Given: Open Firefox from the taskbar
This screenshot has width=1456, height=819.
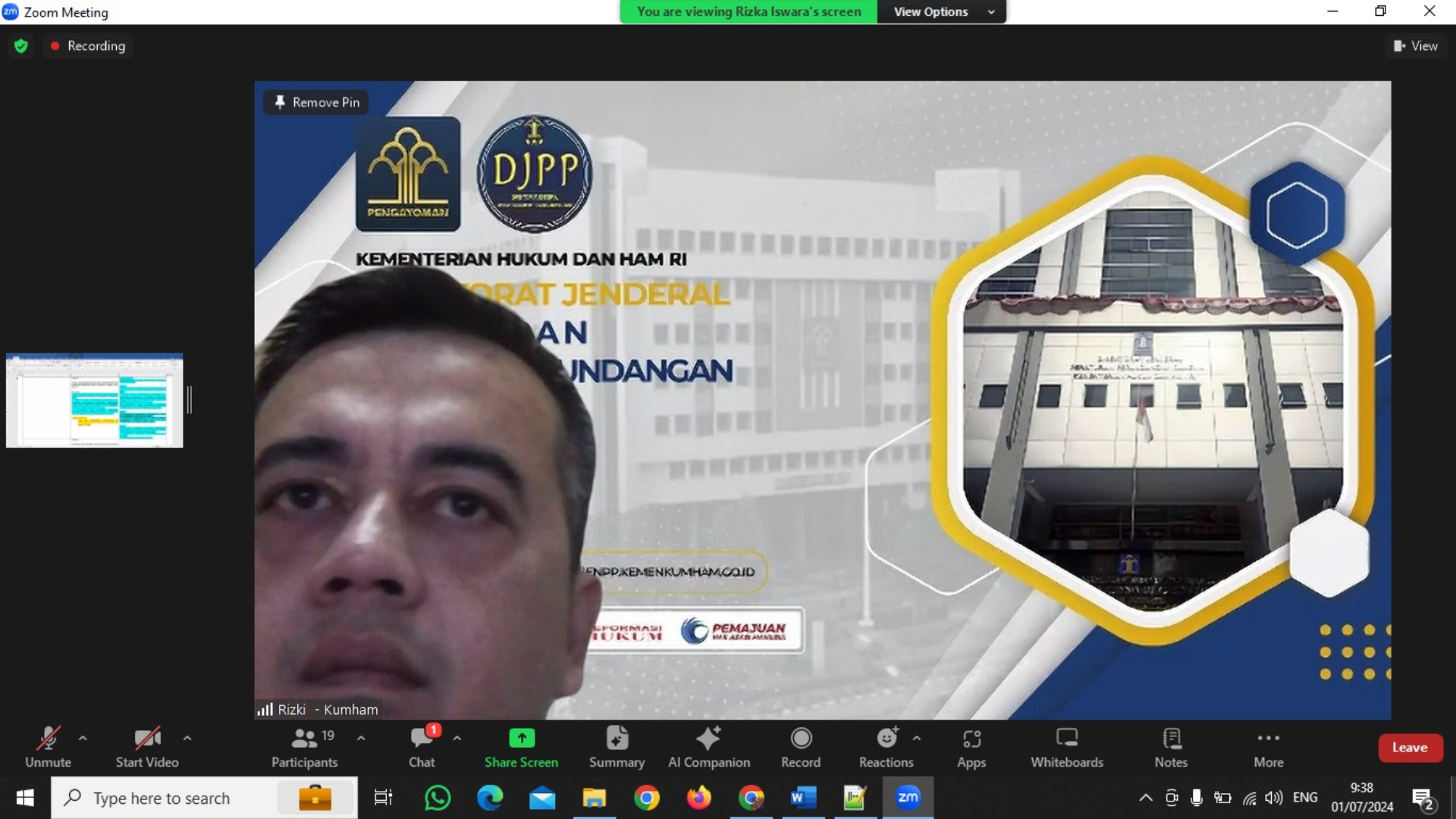Looking at the screenshot, I should click(x=699, y=798).
